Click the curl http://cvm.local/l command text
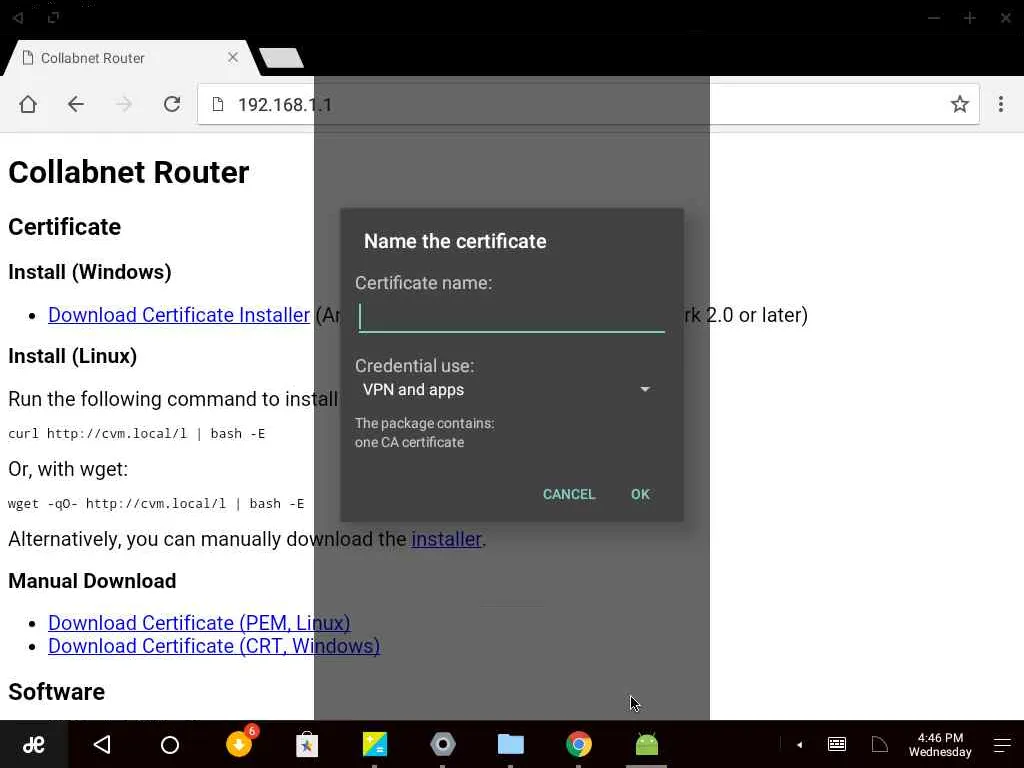This screenshot has width=1024, height=768. 136,434
